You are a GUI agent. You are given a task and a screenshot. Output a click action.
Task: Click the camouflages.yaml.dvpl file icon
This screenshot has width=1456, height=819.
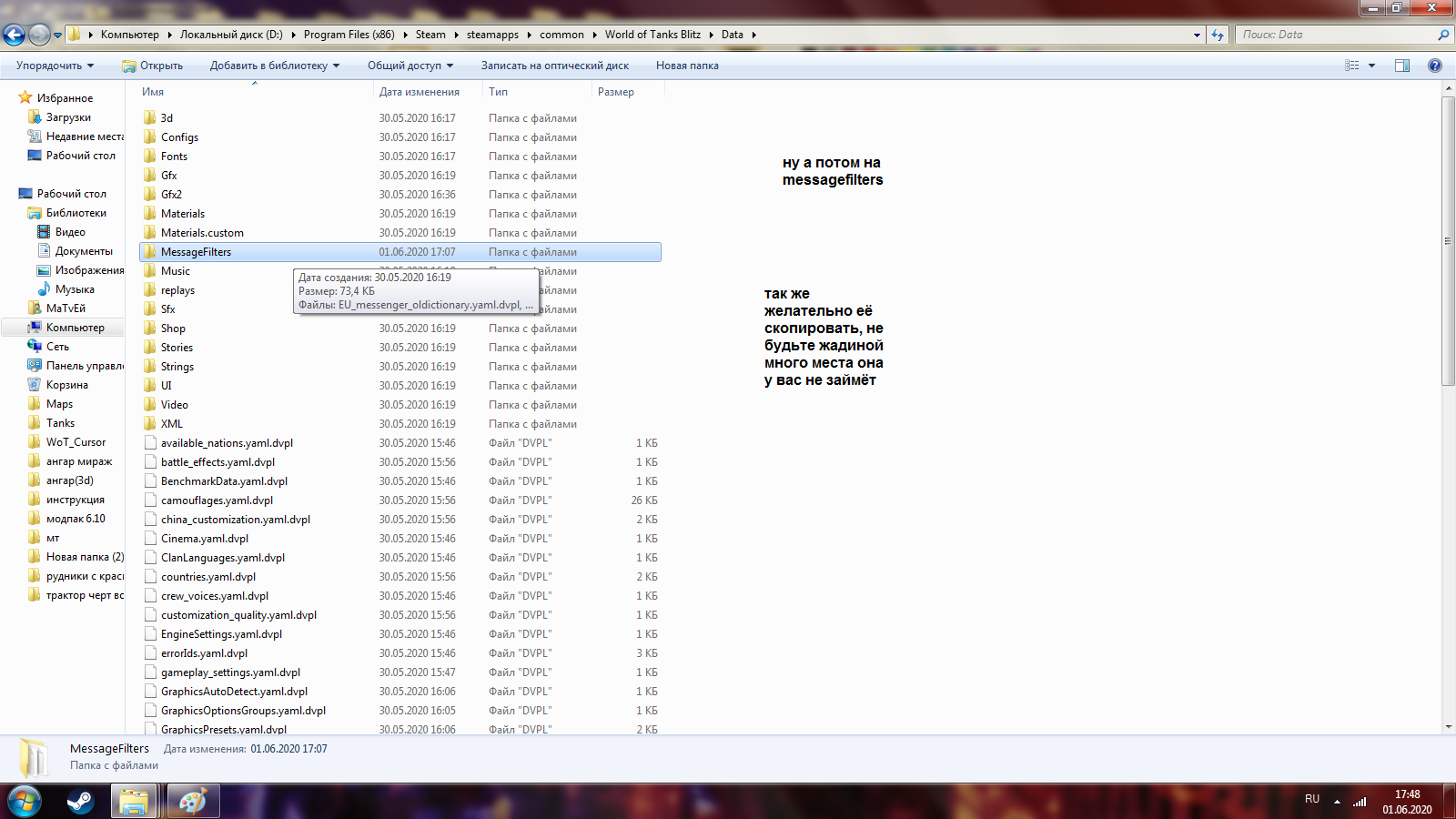coord(150,500)
